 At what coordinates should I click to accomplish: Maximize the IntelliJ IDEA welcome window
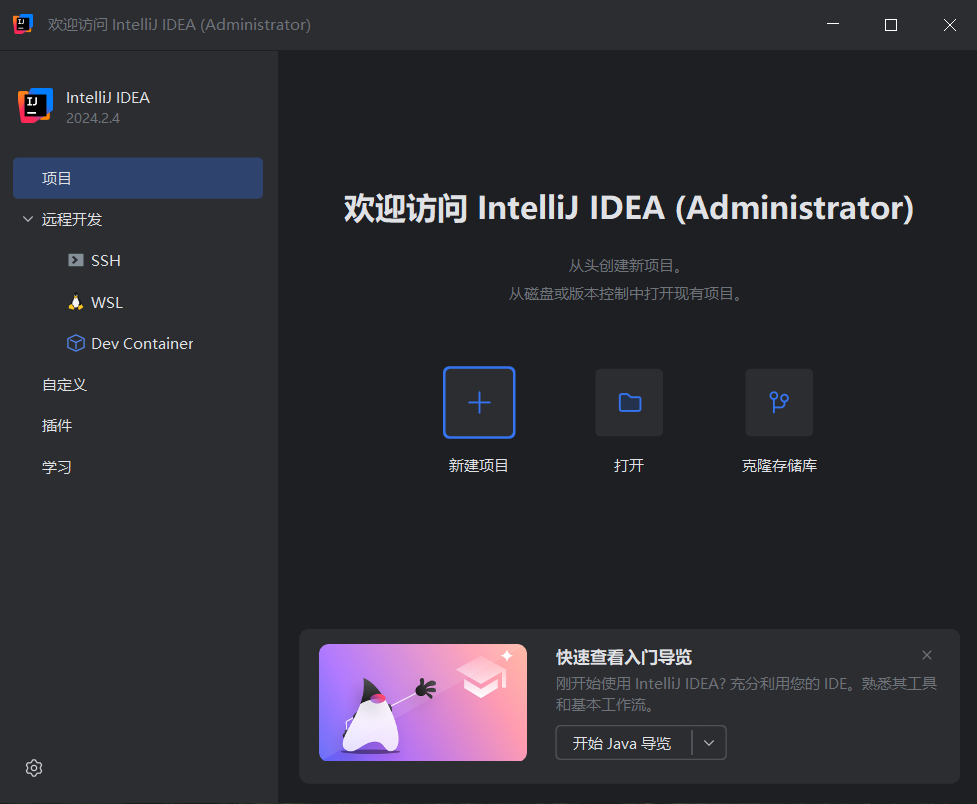click(891, 25)
